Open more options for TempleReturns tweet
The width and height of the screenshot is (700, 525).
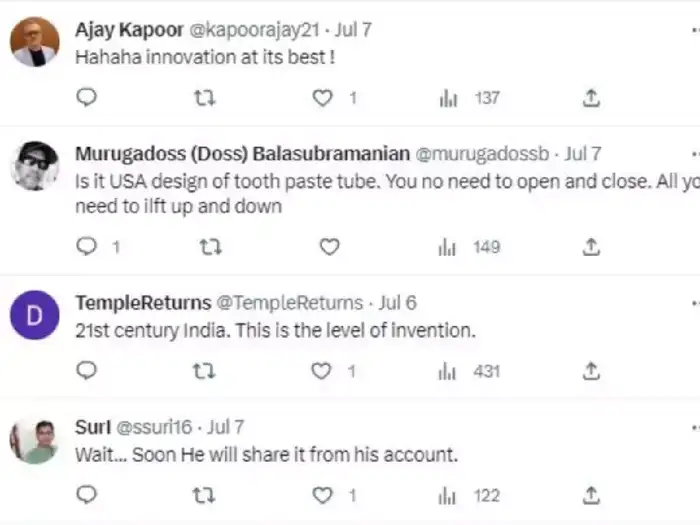click(694, 303)
